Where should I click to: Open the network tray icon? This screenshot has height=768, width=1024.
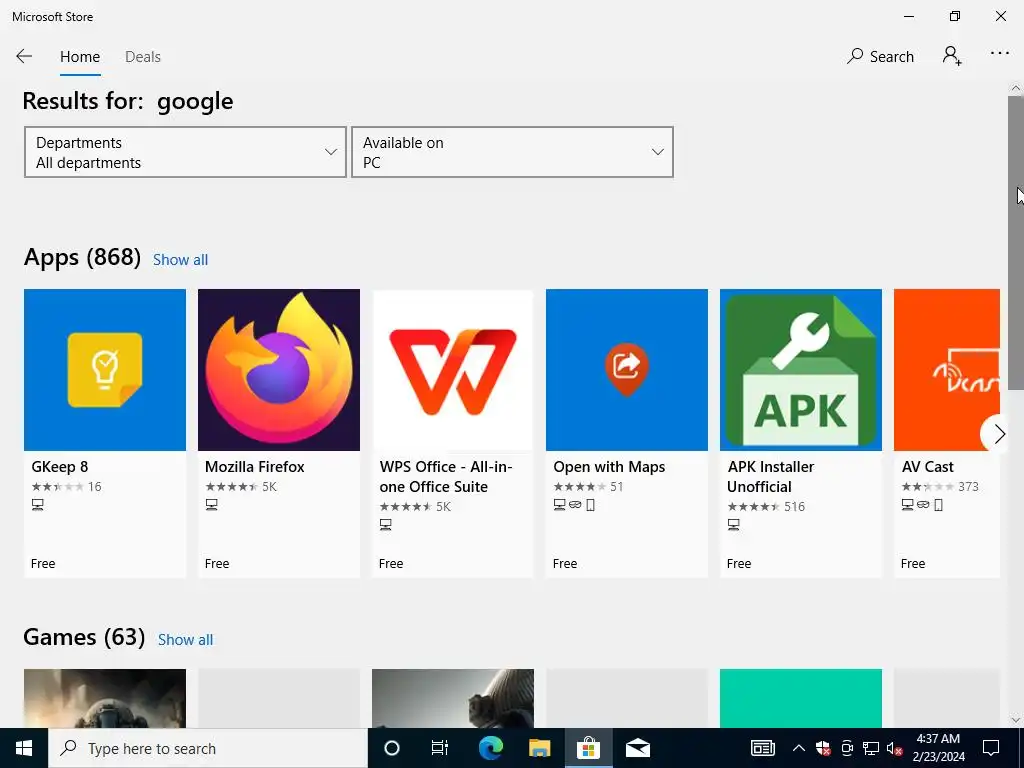tap(871, 748)
